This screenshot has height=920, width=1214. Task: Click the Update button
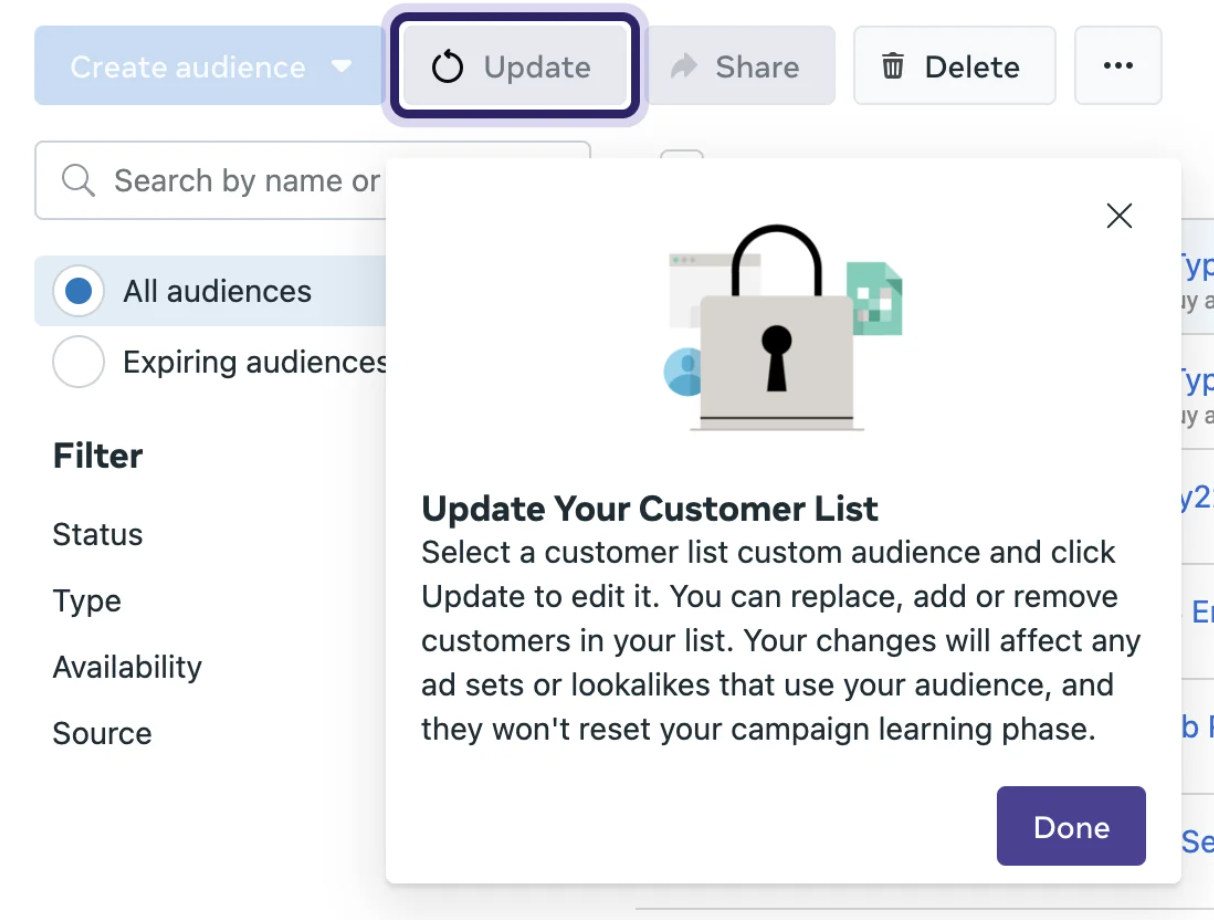pyautogui.click(x=514, y=67)
